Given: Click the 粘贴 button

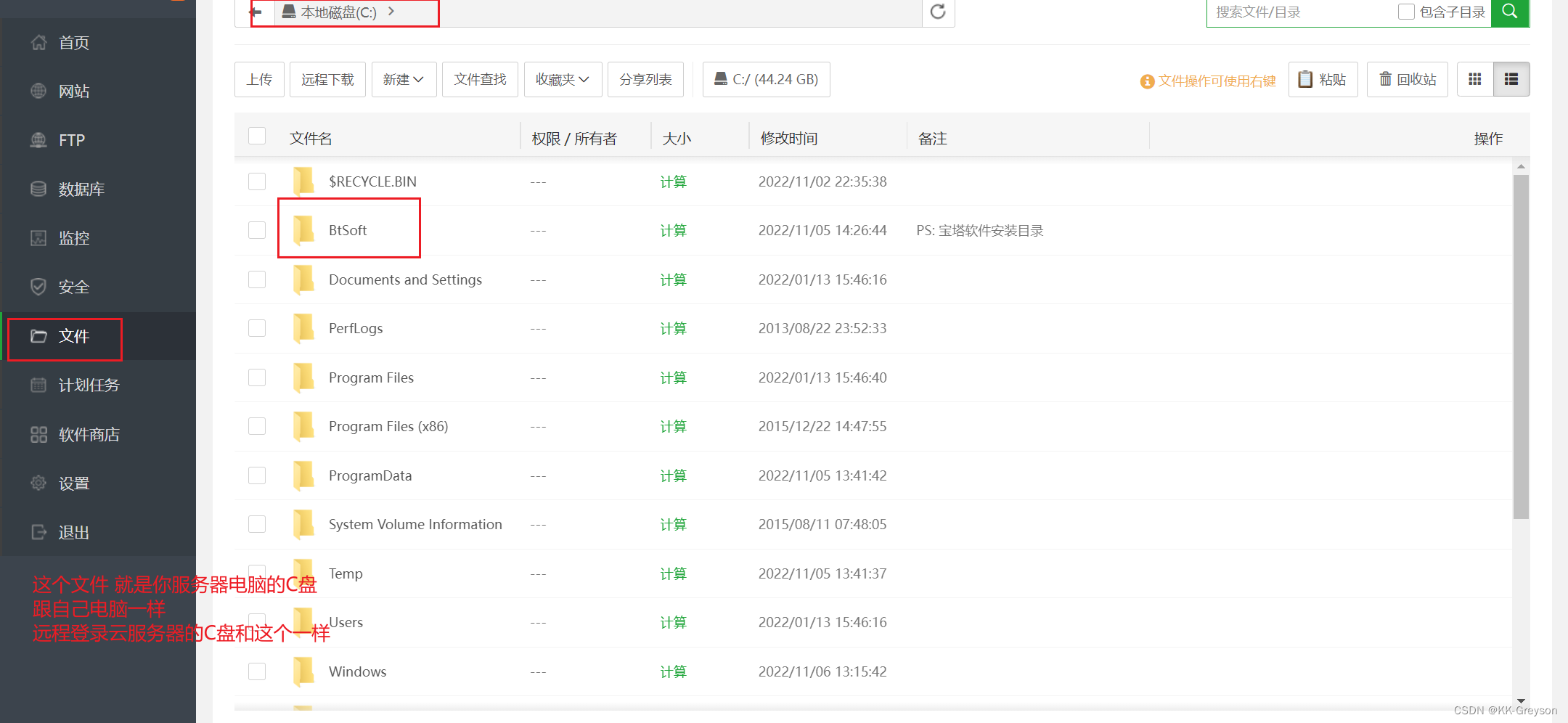Looking at the screenshot, I should pyautogui.click(x=1323, y=79).
